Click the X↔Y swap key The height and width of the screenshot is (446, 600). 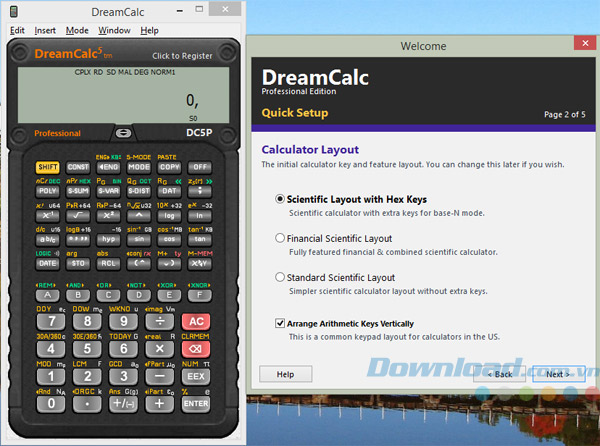tap(200, 264)
